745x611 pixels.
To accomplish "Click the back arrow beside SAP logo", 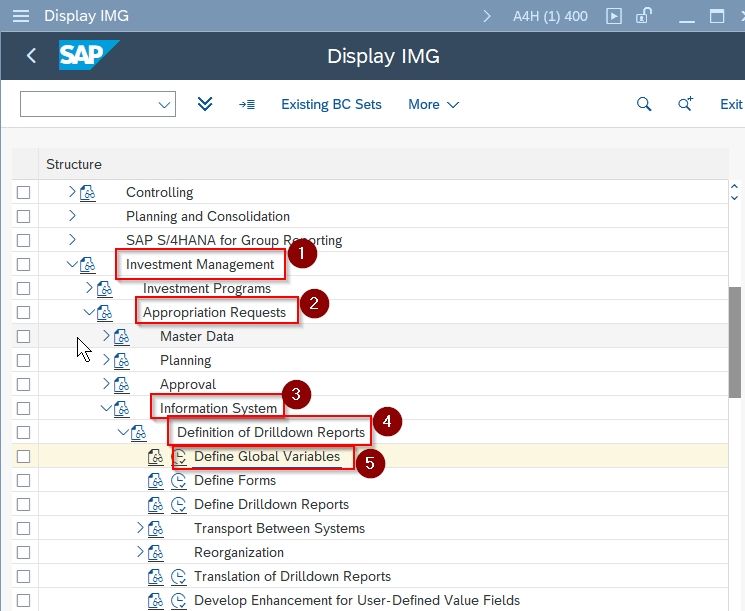I will click(x=31, y=56).
